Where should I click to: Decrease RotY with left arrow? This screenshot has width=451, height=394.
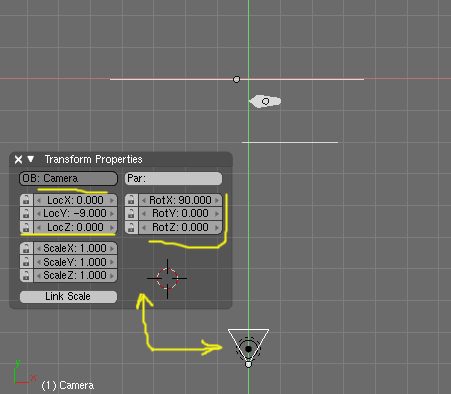click(144, 213)
